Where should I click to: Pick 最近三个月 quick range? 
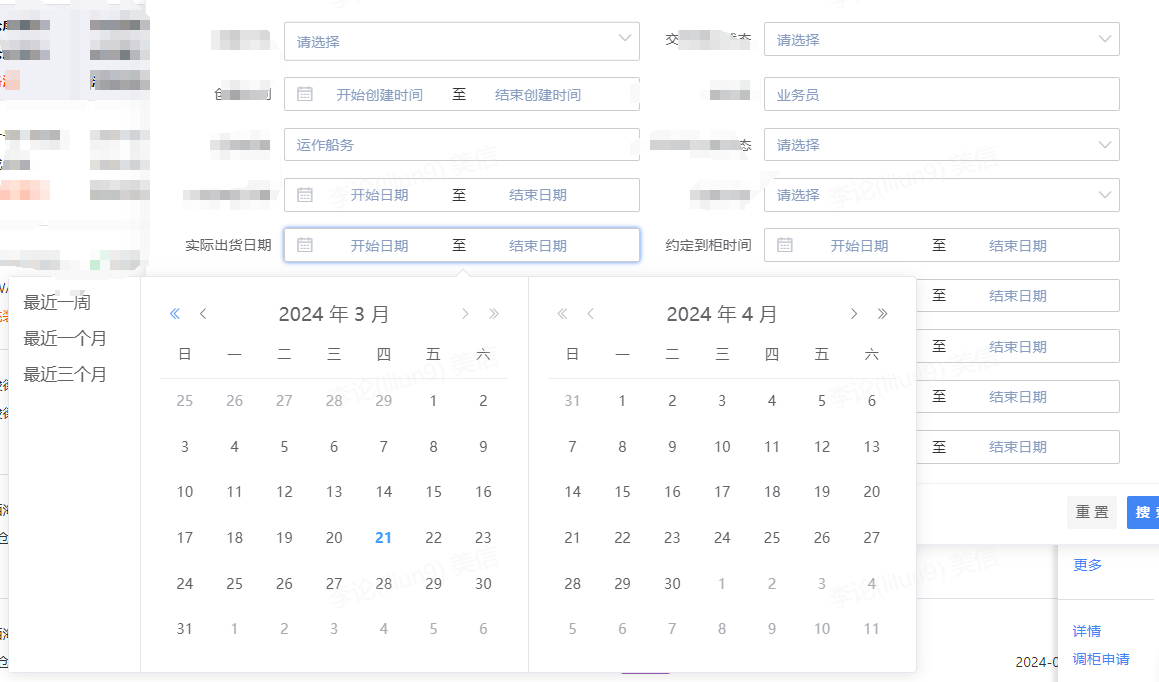pyautogui.click(x=65, y=374)
